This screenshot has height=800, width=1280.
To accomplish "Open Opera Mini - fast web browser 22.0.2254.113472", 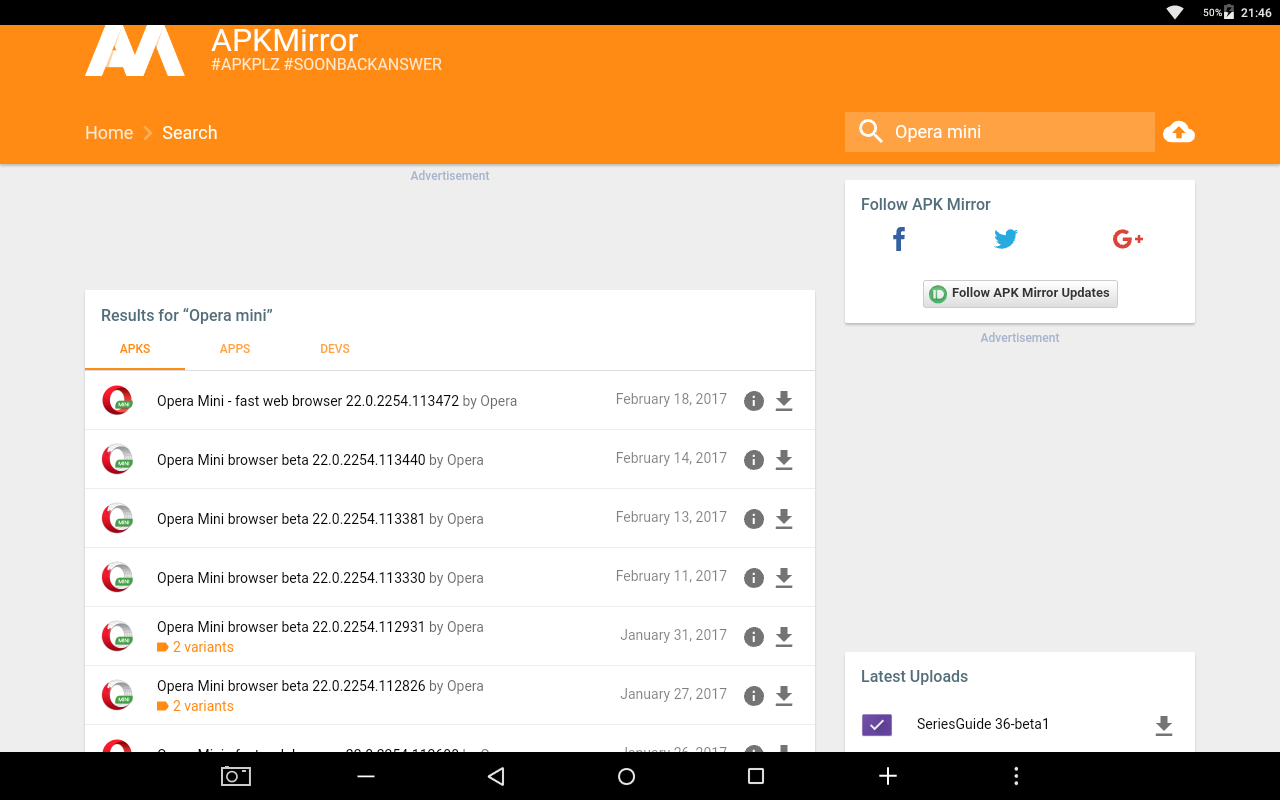I will click(x=308, y=401).
